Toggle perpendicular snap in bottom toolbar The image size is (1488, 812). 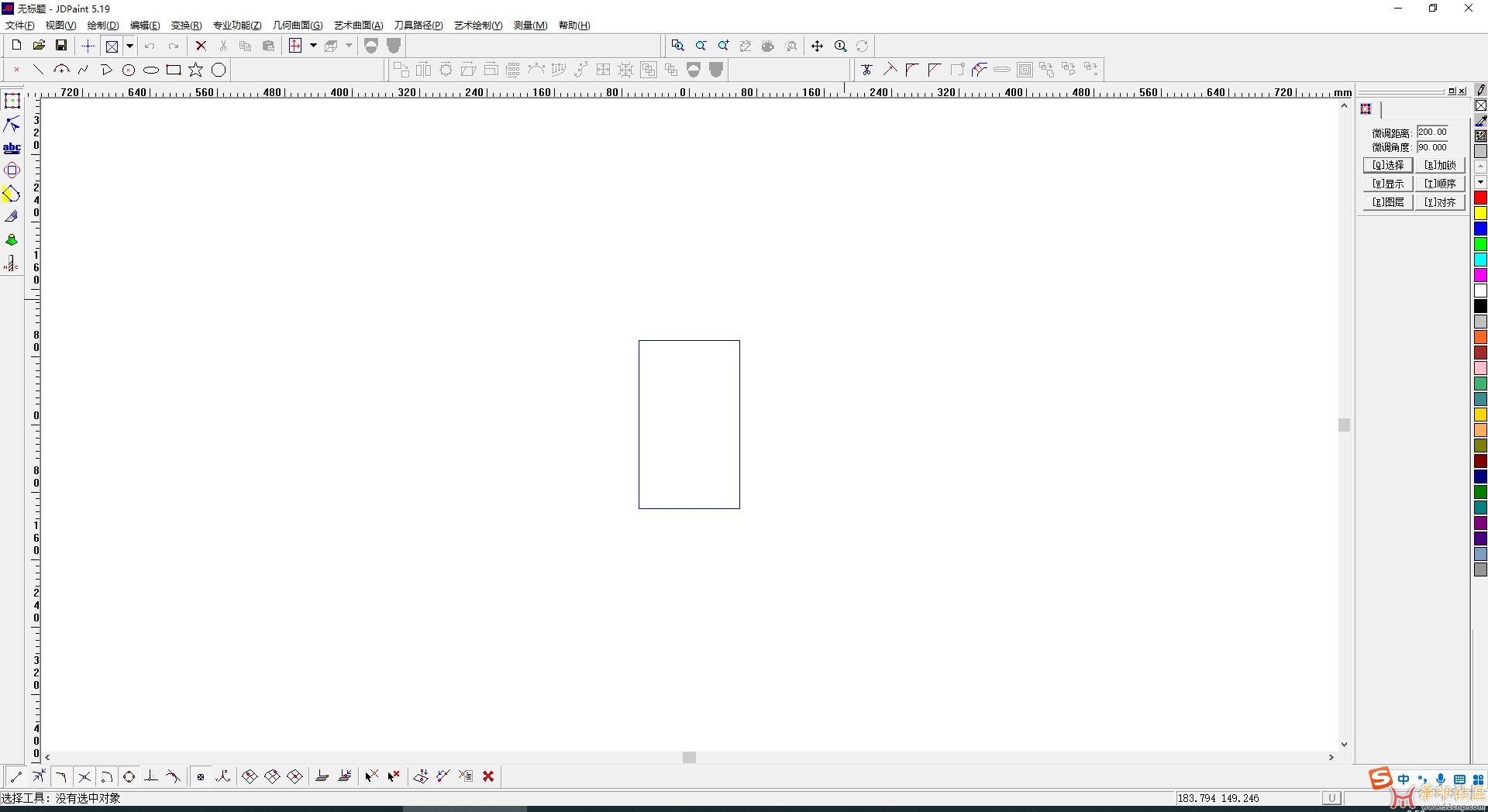(151, 776)
